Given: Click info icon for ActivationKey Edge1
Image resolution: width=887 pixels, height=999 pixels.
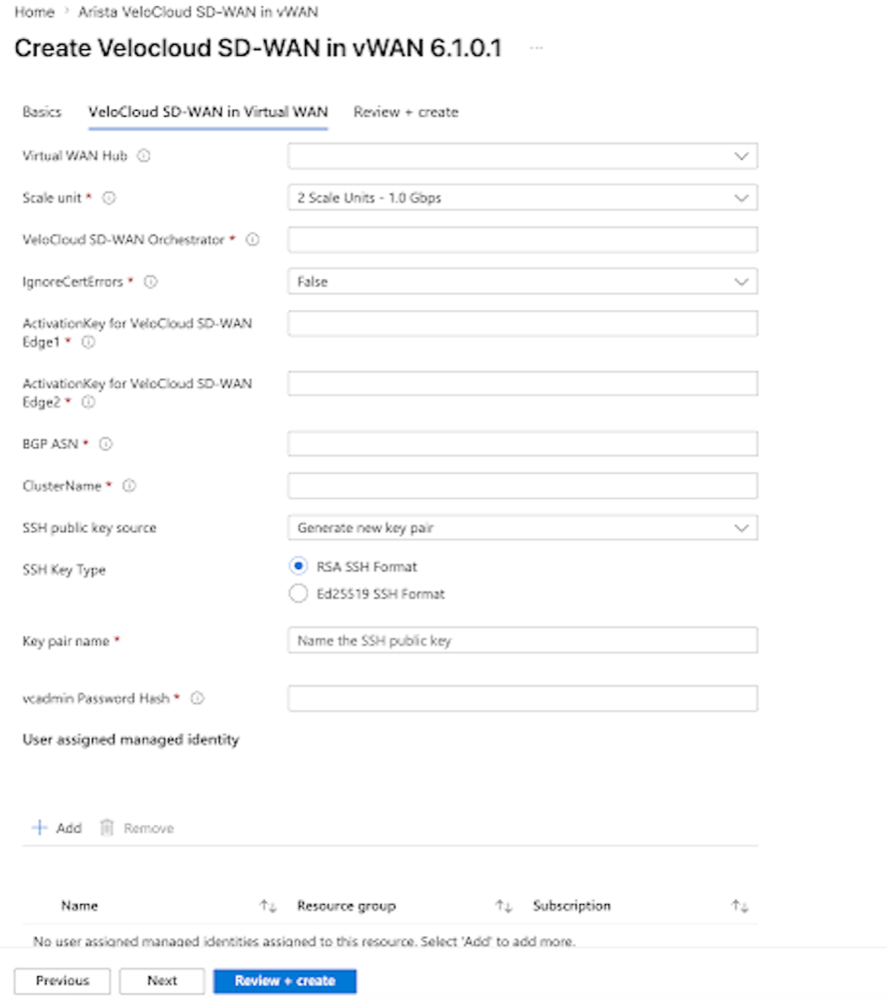Looking at the screenshot, I should coord(89,342).
